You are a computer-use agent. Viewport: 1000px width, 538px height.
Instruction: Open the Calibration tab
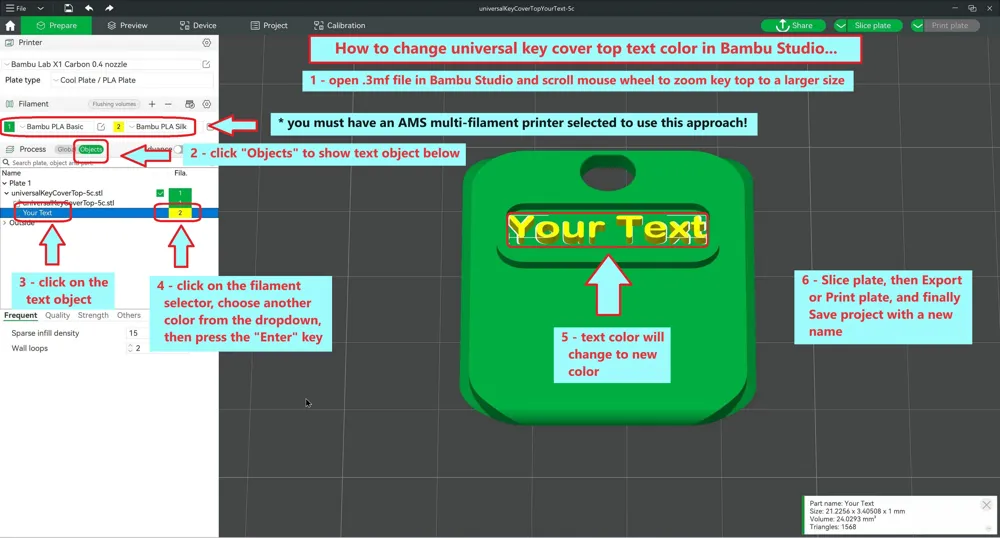coord(339,25)
